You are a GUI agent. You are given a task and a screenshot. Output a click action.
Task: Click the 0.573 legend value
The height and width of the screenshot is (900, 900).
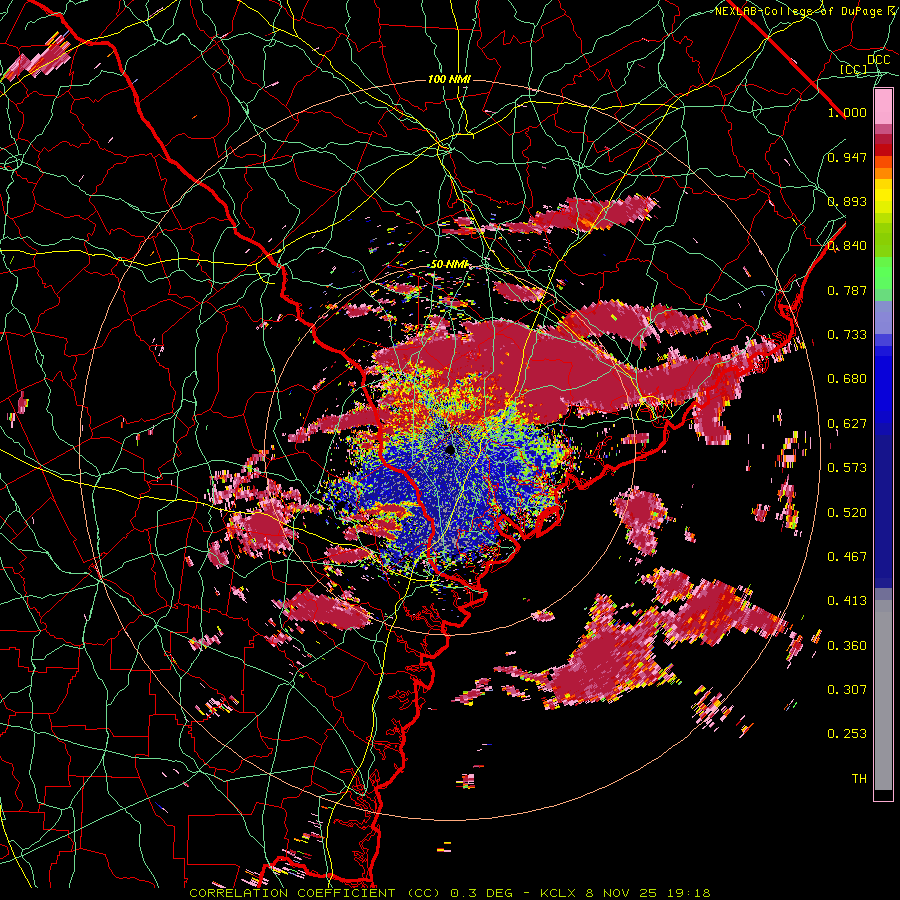[847, 468]
